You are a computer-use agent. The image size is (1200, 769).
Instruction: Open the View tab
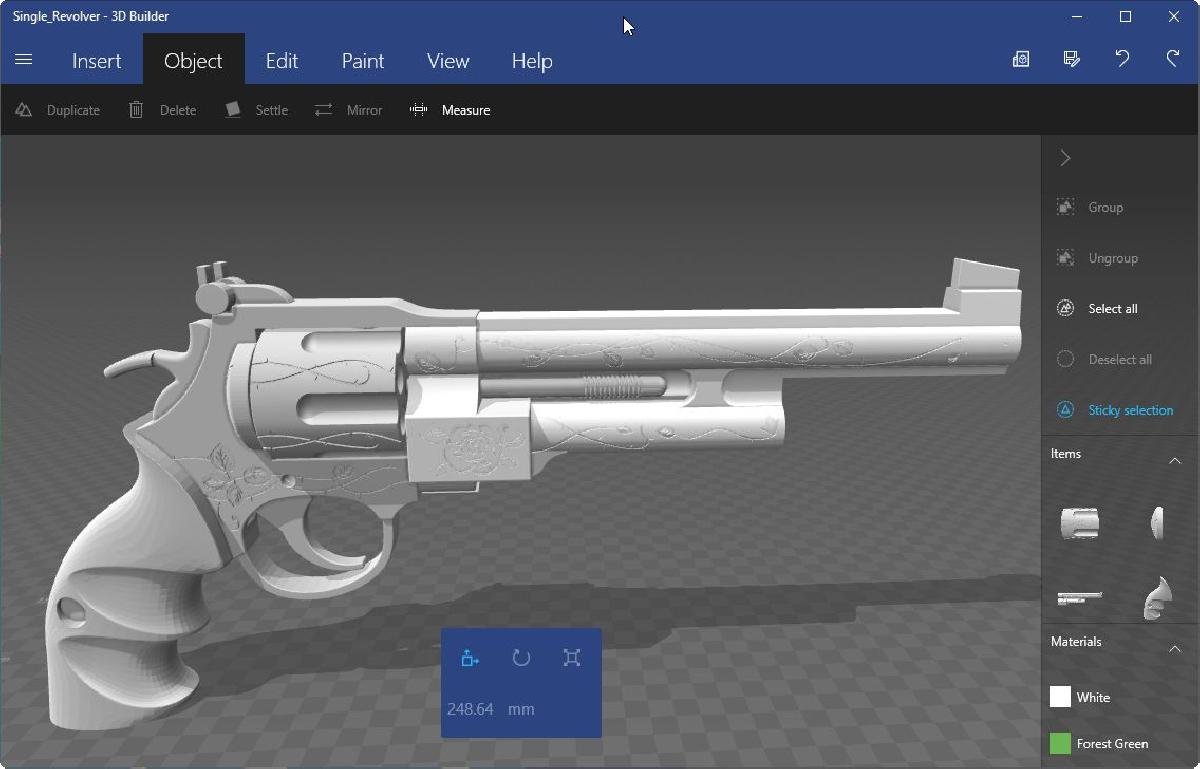pyautogui.click(x=448, y=61)
